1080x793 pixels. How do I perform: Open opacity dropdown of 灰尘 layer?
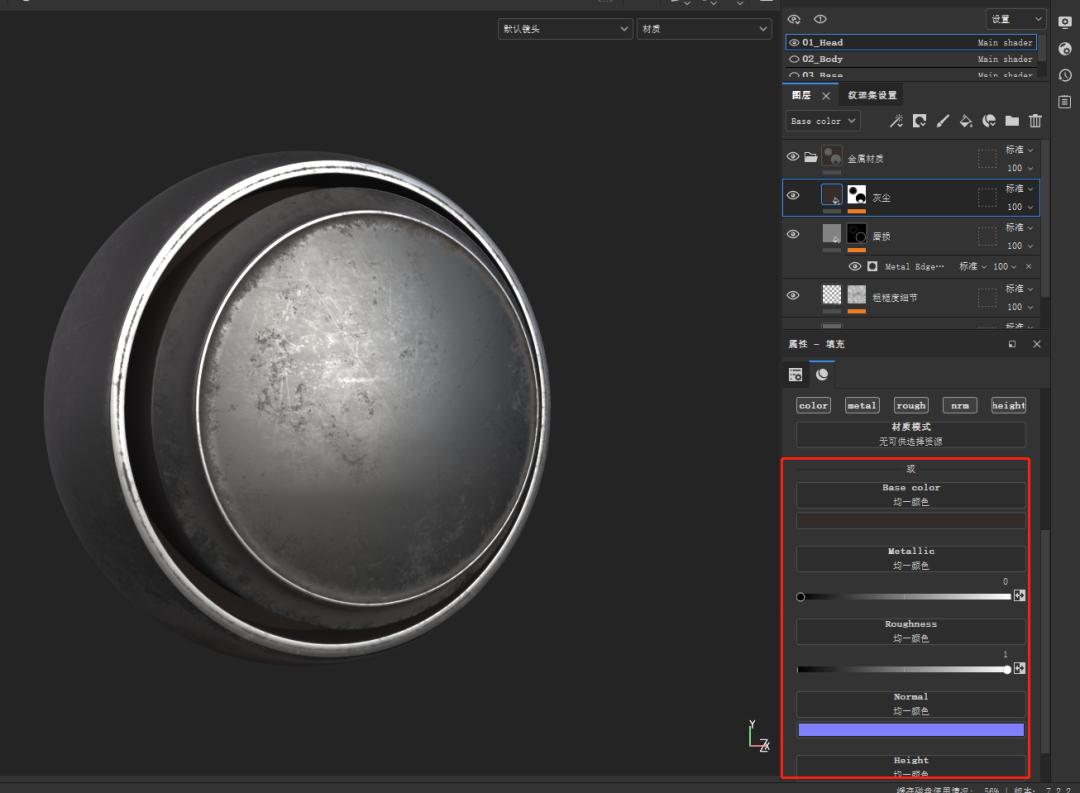point(1019,207)
